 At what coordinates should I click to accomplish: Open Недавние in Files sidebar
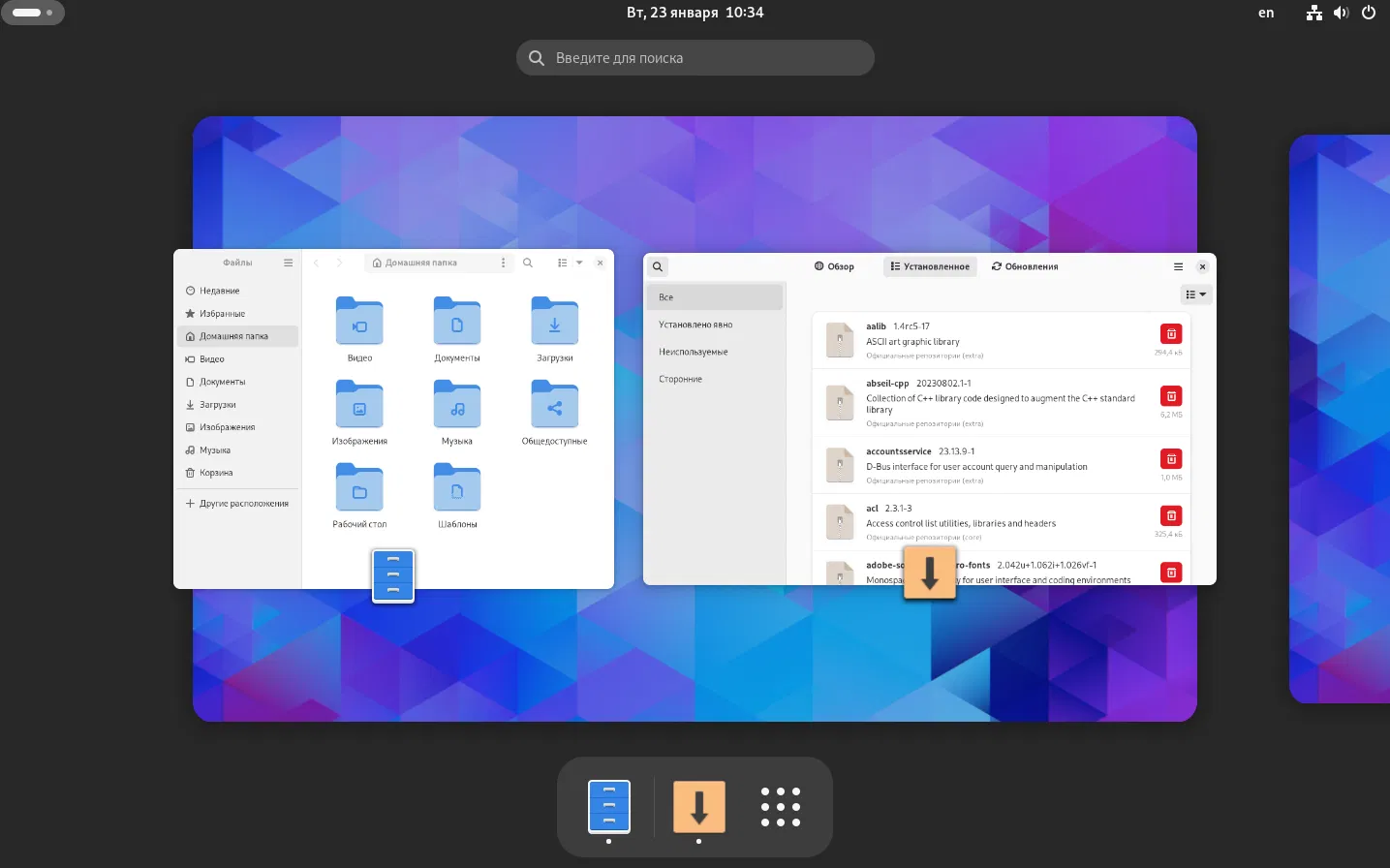238,291
